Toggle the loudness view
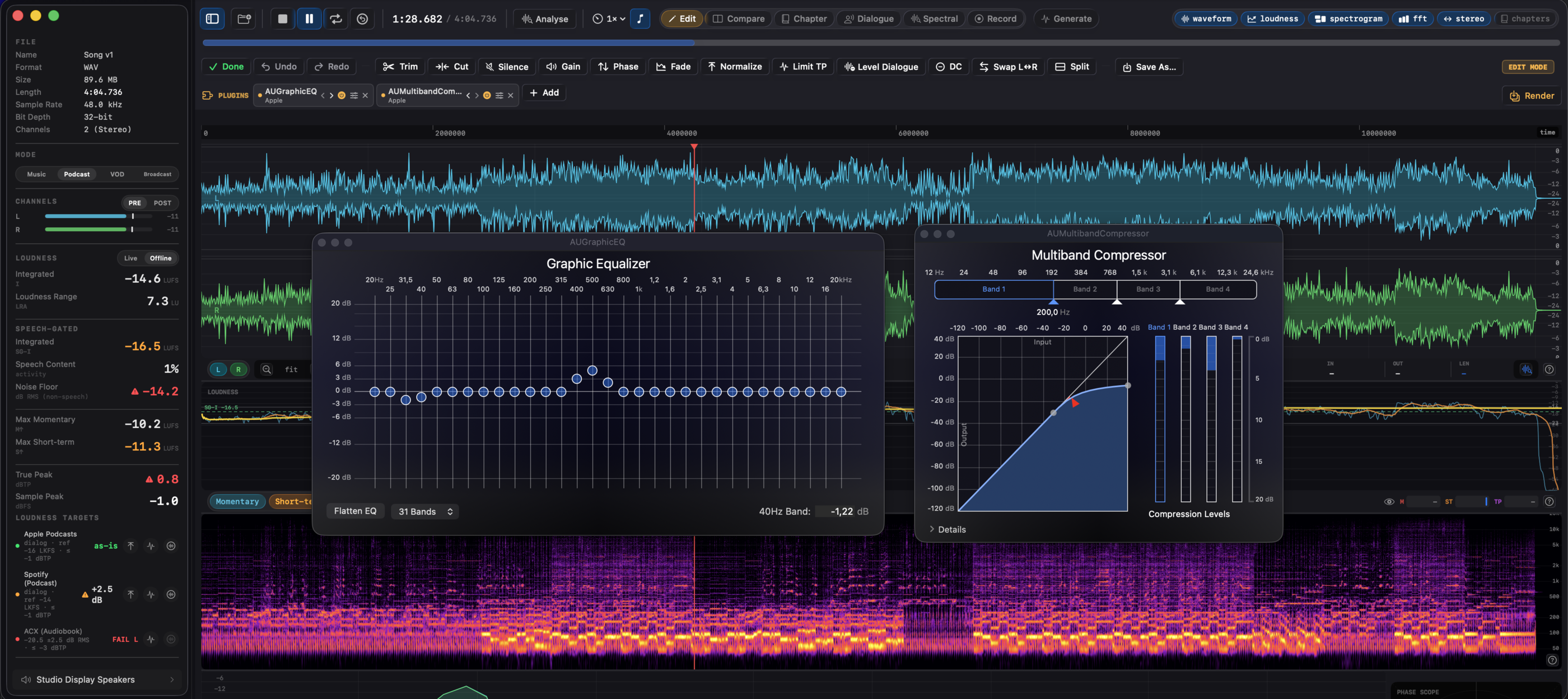 pos(1272,19)
